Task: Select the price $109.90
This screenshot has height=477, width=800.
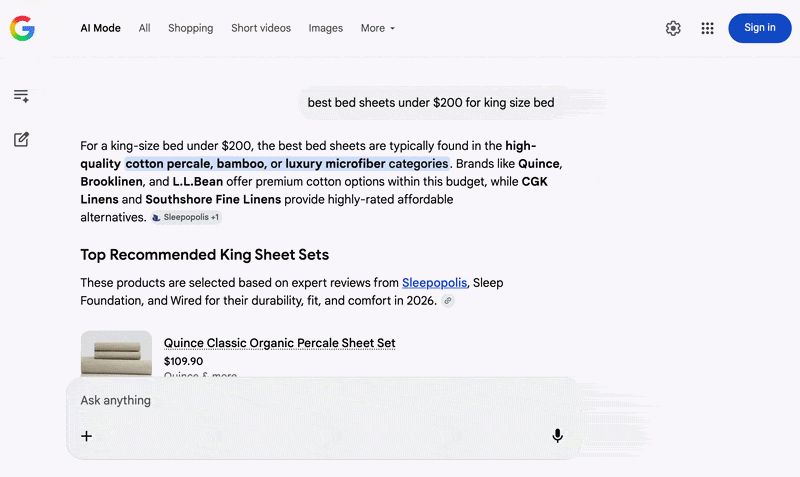Action: tap(184, 361)
